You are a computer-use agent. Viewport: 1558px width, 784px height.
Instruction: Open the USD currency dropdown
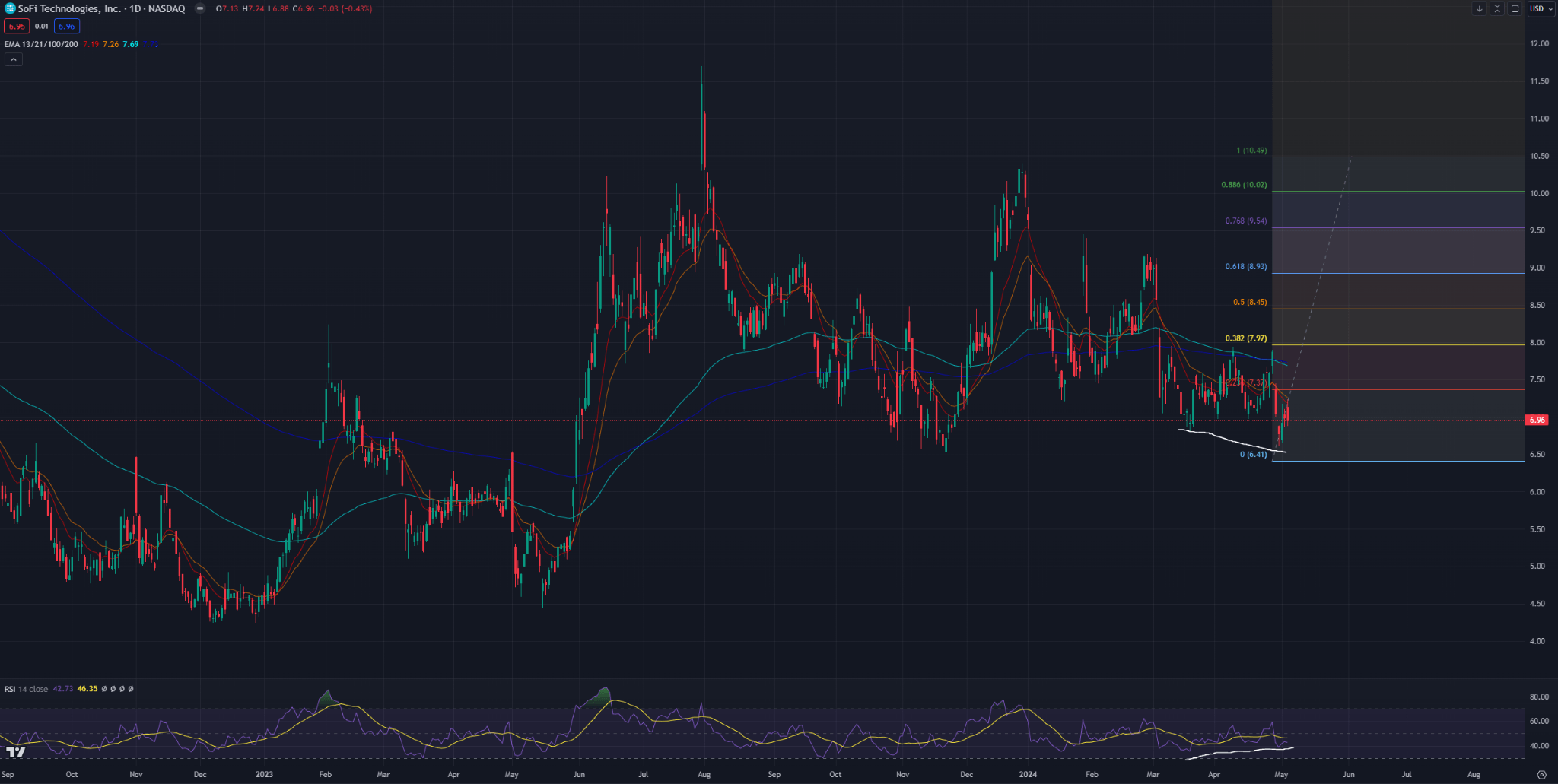coord(1541,9)
